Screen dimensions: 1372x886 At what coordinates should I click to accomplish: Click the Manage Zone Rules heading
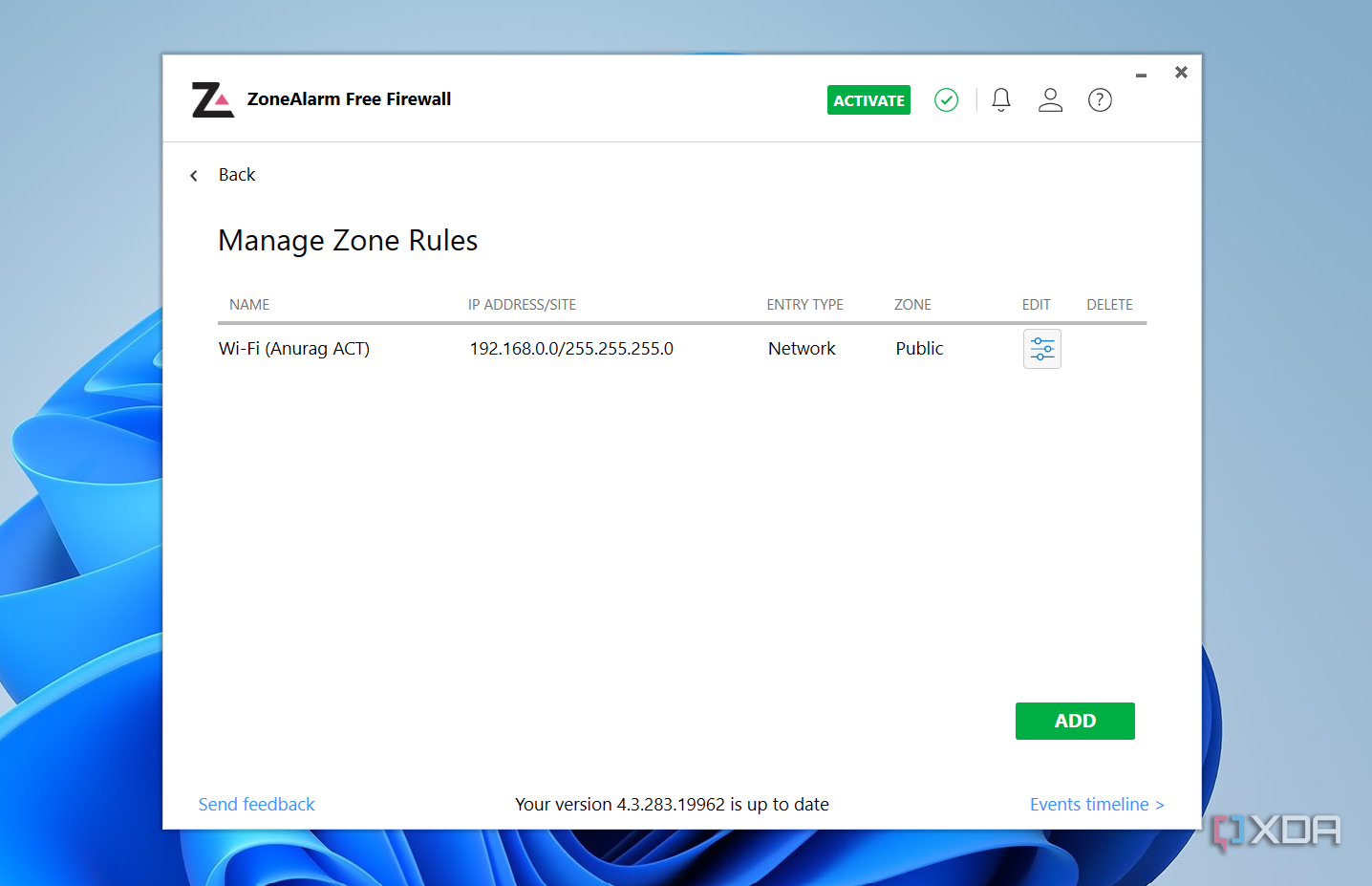348,241
